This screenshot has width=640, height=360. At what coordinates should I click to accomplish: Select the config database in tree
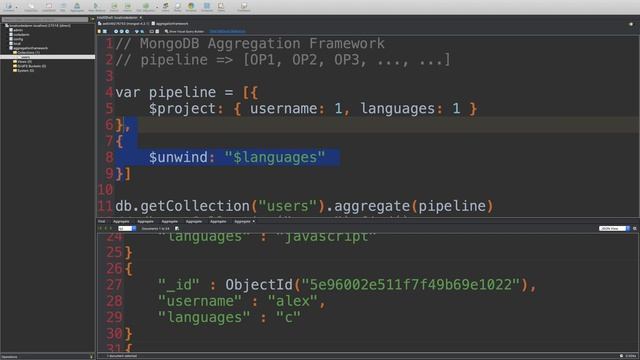[x=16, y=39]
